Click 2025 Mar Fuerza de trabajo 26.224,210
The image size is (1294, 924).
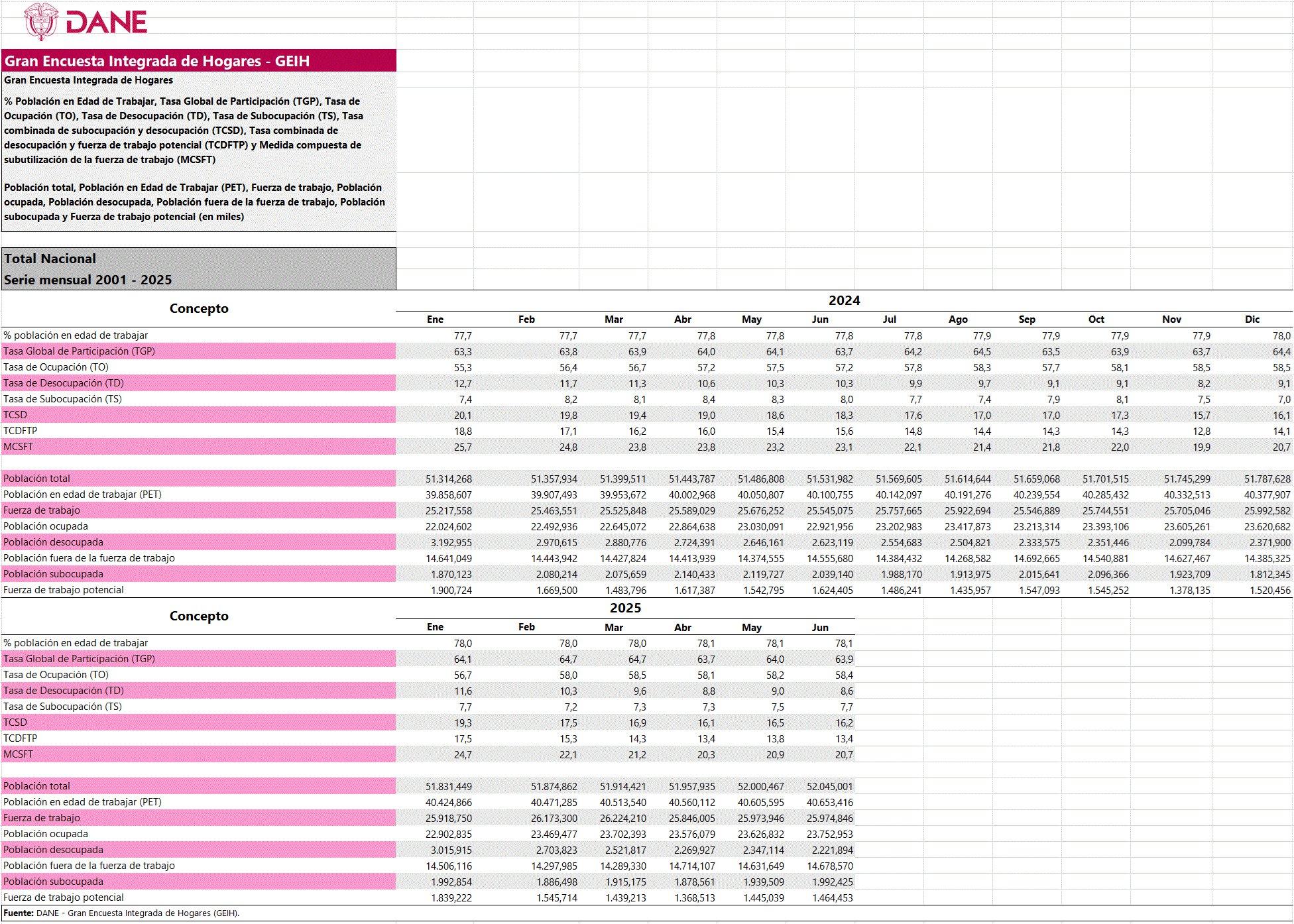622,819
